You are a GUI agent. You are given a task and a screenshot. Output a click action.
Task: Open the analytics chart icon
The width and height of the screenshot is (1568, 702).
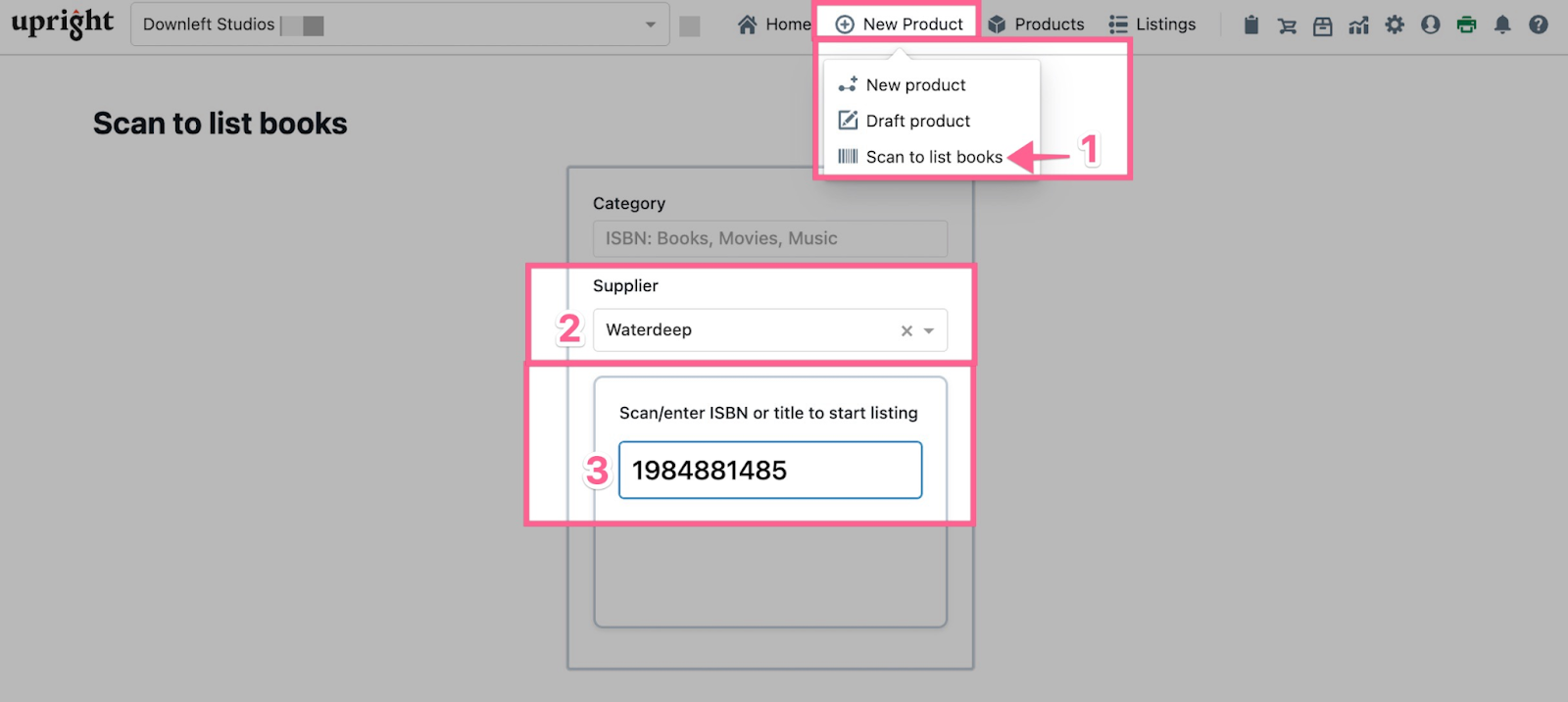pos(1358,25)
